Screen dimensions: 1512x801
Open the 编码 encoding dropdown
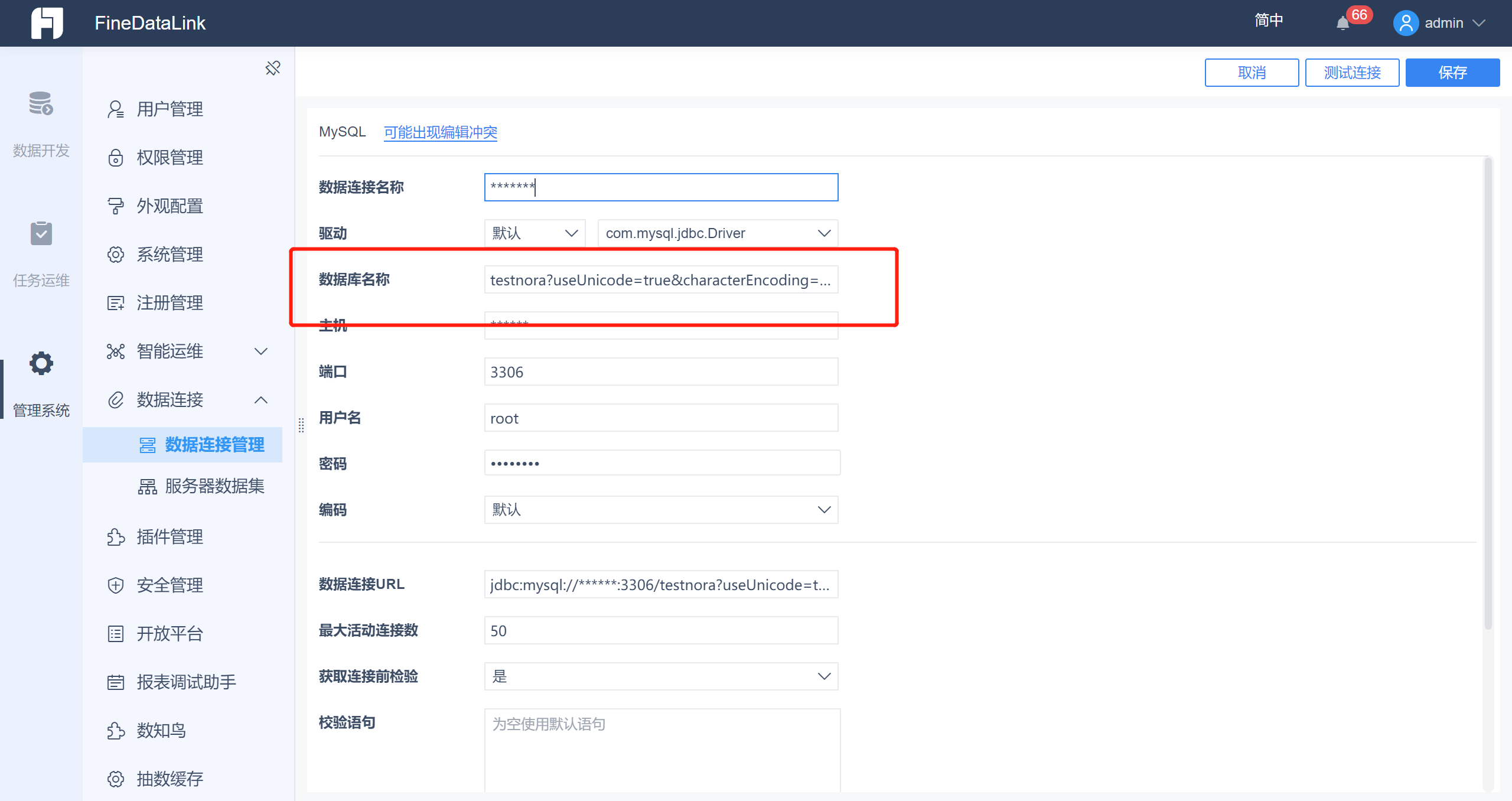pyautogui.click(x=660, y=510)
